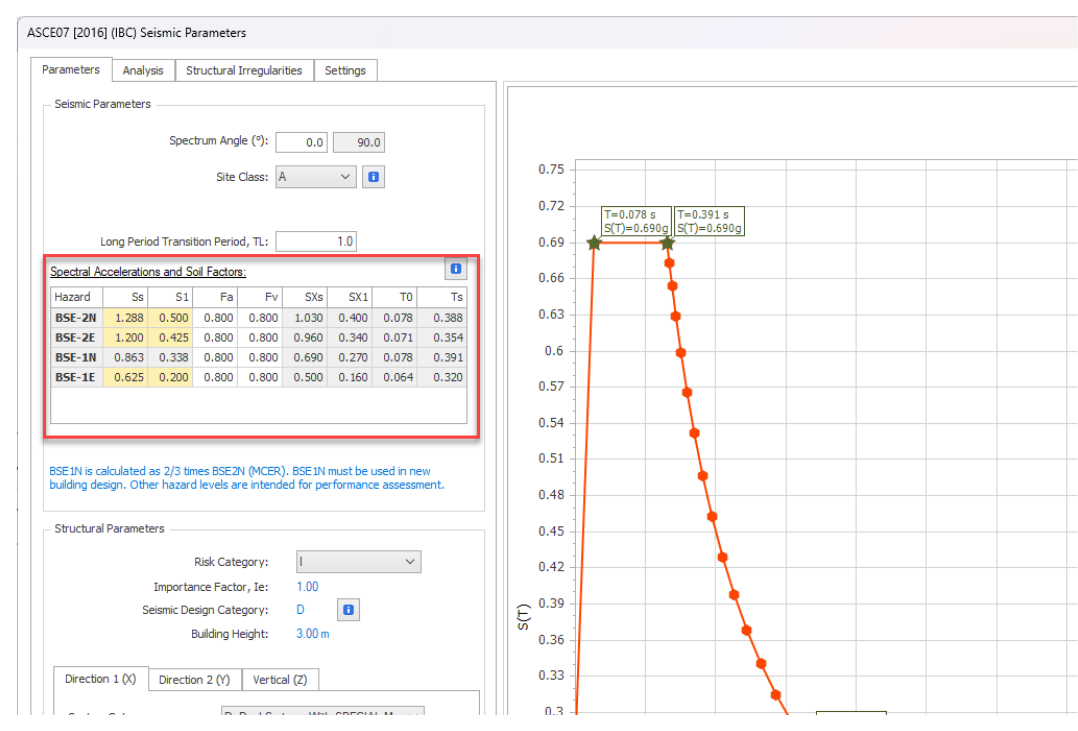Click Importance Factor value 1.00
The image size is (1078, 731).
click(x=307, y=587)
